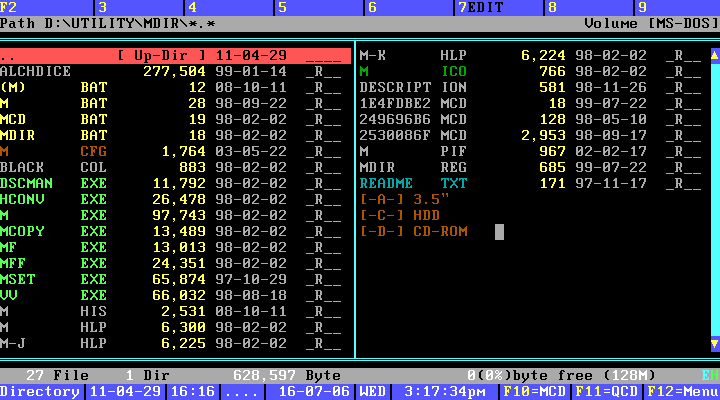Click function key slot 4
The width and height of the screenshot is (720, 400).
point(230,7)
